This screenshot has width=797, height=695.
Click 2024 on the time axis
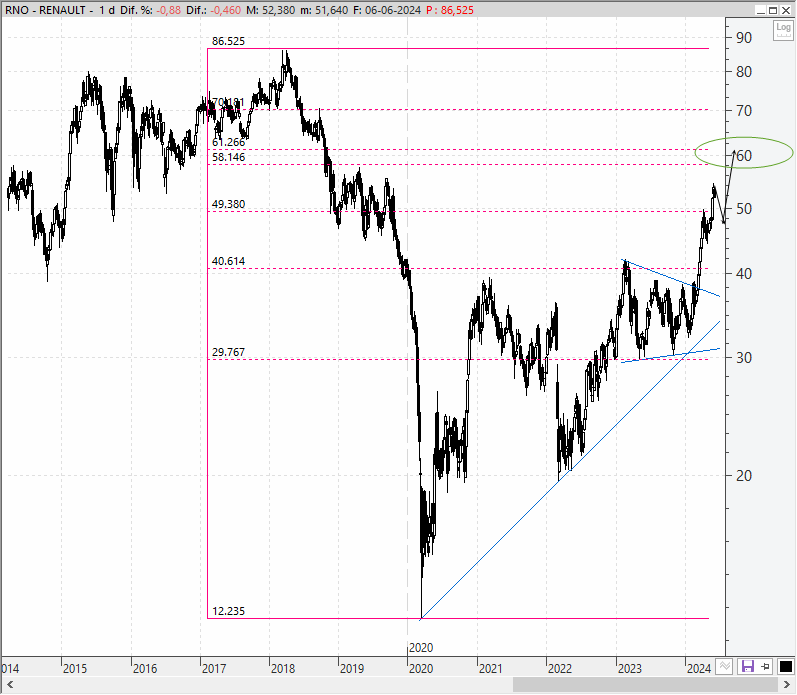[x=698, y=669]
